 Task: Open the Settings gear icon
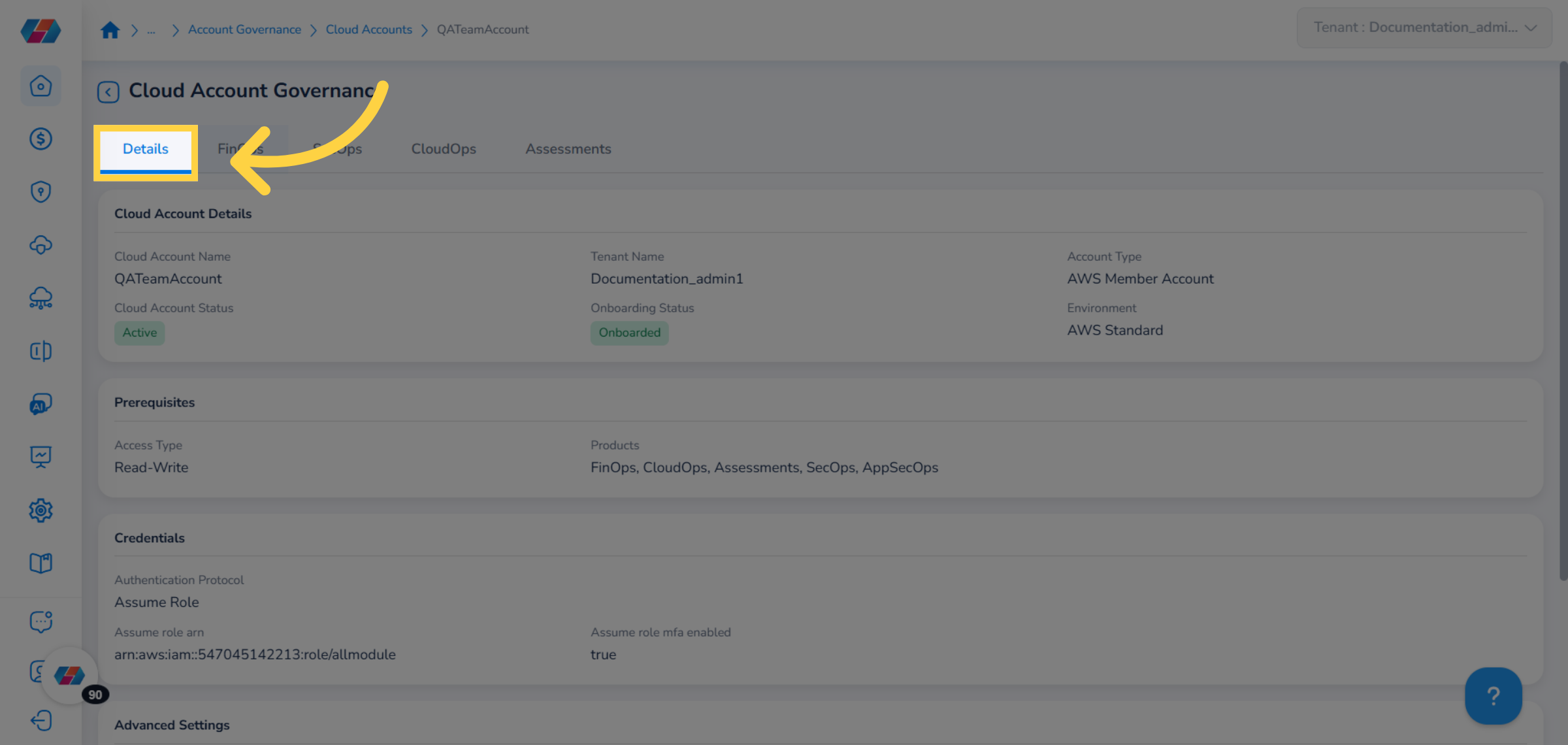41,510
